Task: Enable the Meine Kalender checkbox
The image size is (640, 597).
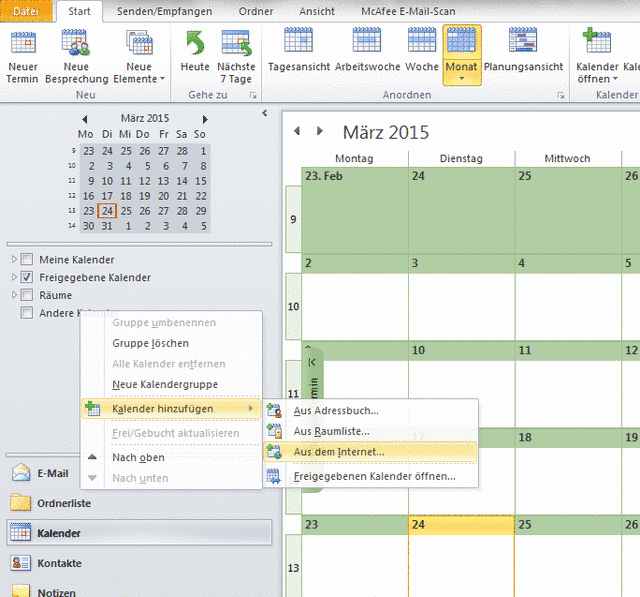Action: point(28,260)
